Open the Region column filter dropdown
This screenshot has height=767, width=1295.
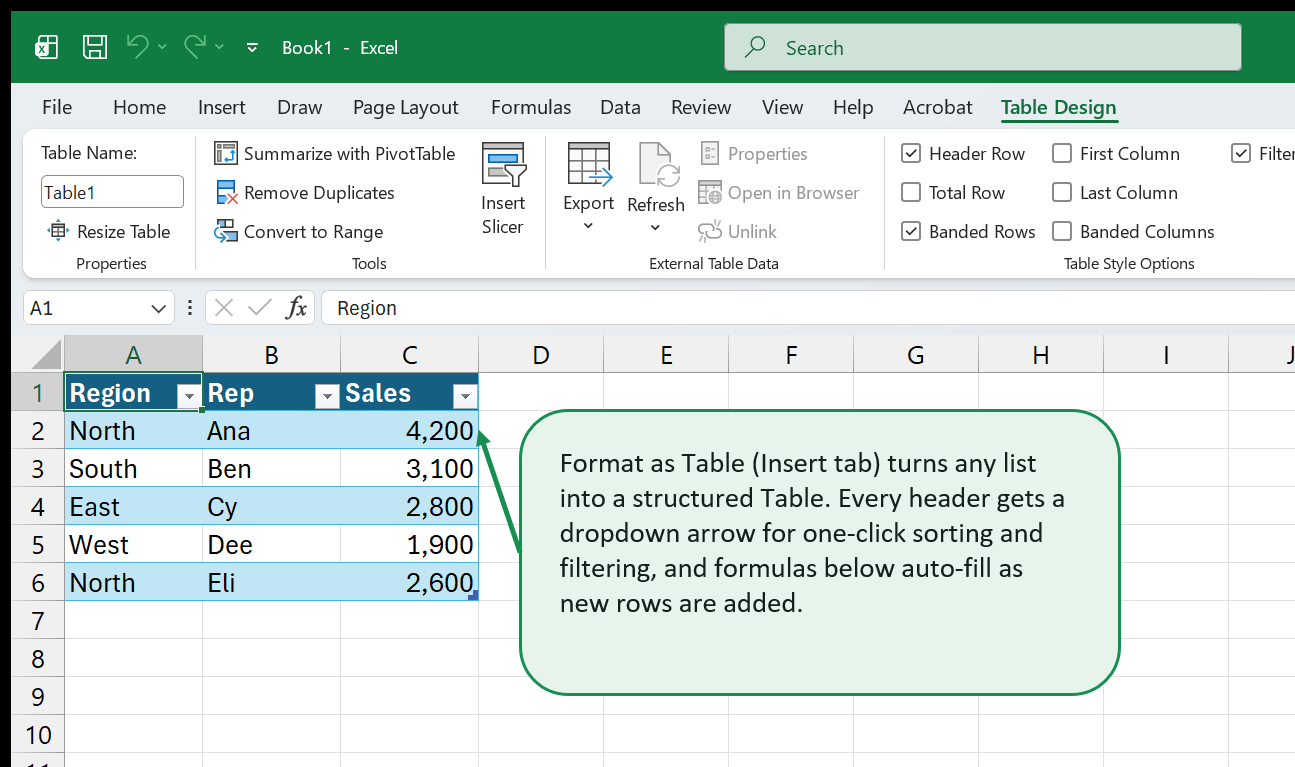(189, 397)
